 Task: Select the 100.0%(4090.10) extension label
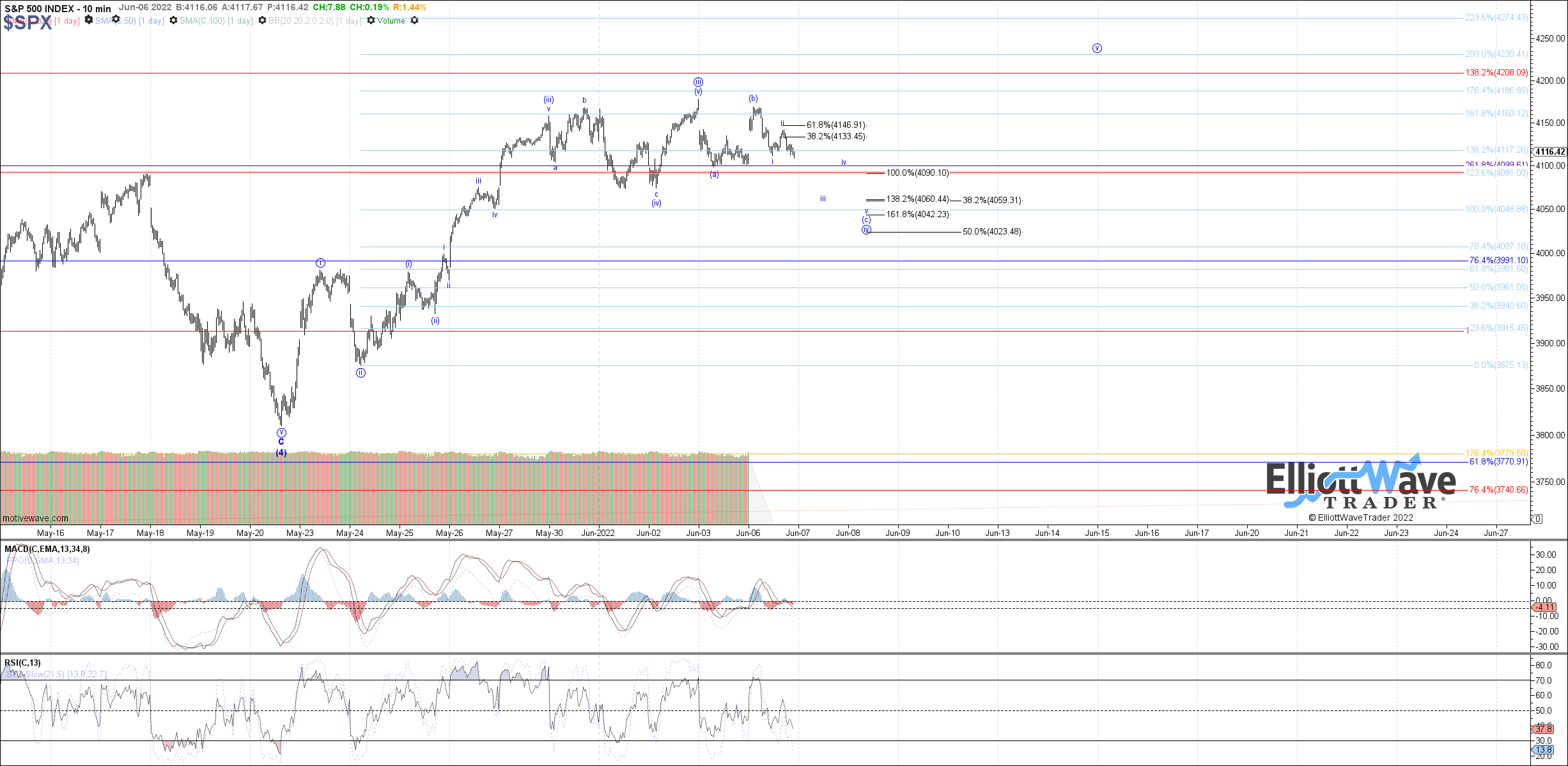pos(918,173)
